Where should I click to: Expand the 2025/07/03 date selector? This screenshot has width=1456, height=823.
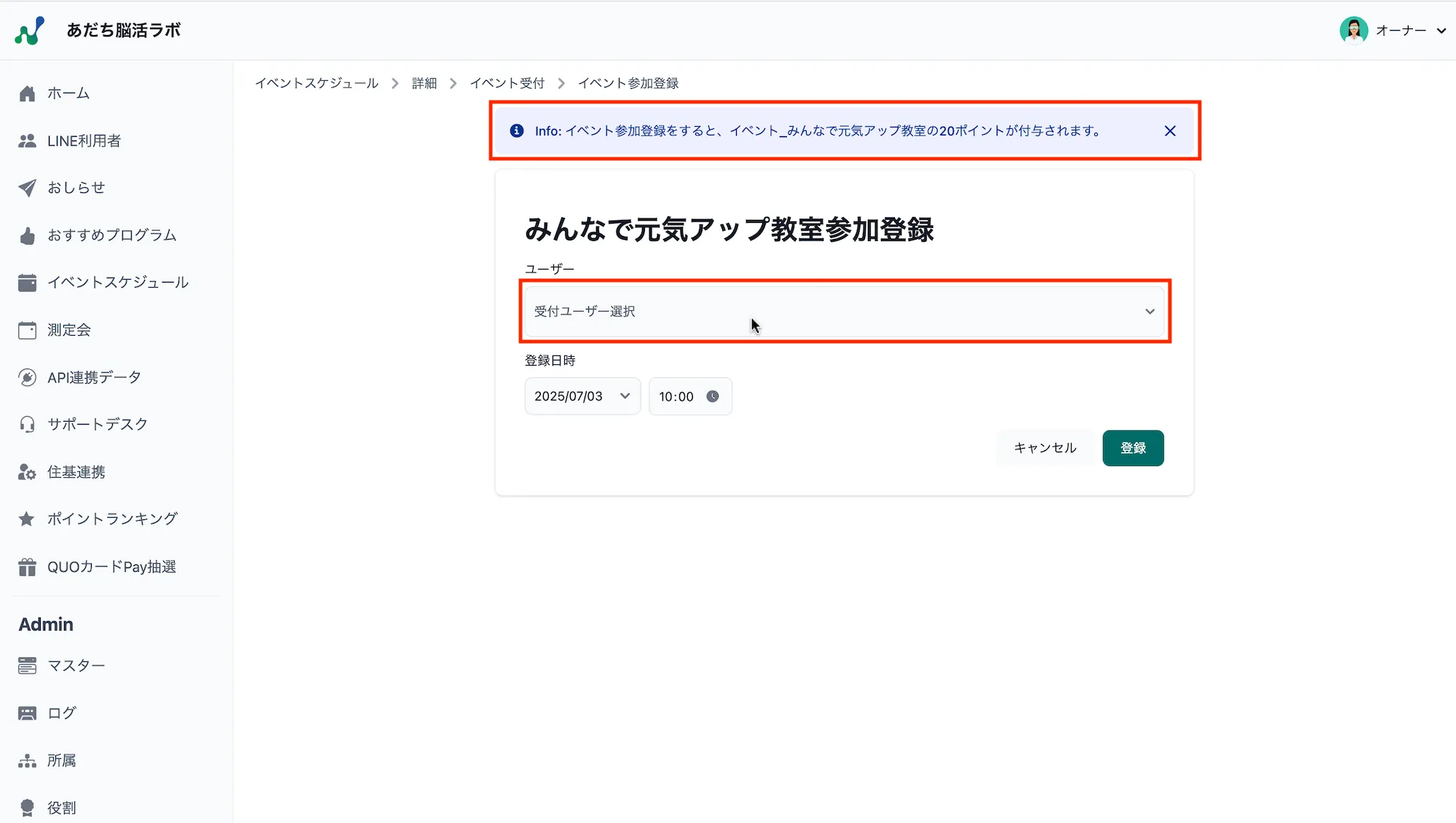581,396
